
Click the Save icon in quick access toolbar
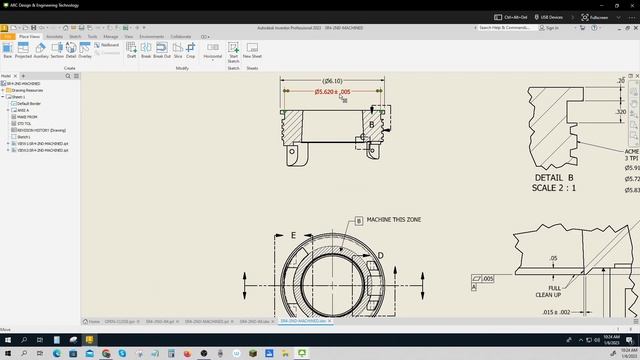[33, 28]
